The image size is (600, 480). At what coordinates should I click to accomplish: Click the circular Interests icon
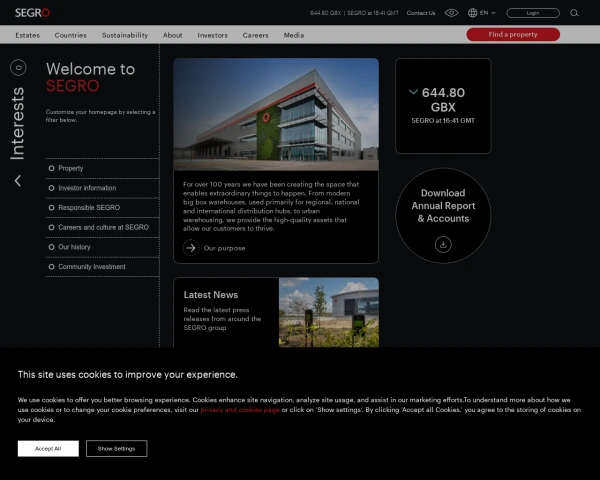click(x=18, y=68)
